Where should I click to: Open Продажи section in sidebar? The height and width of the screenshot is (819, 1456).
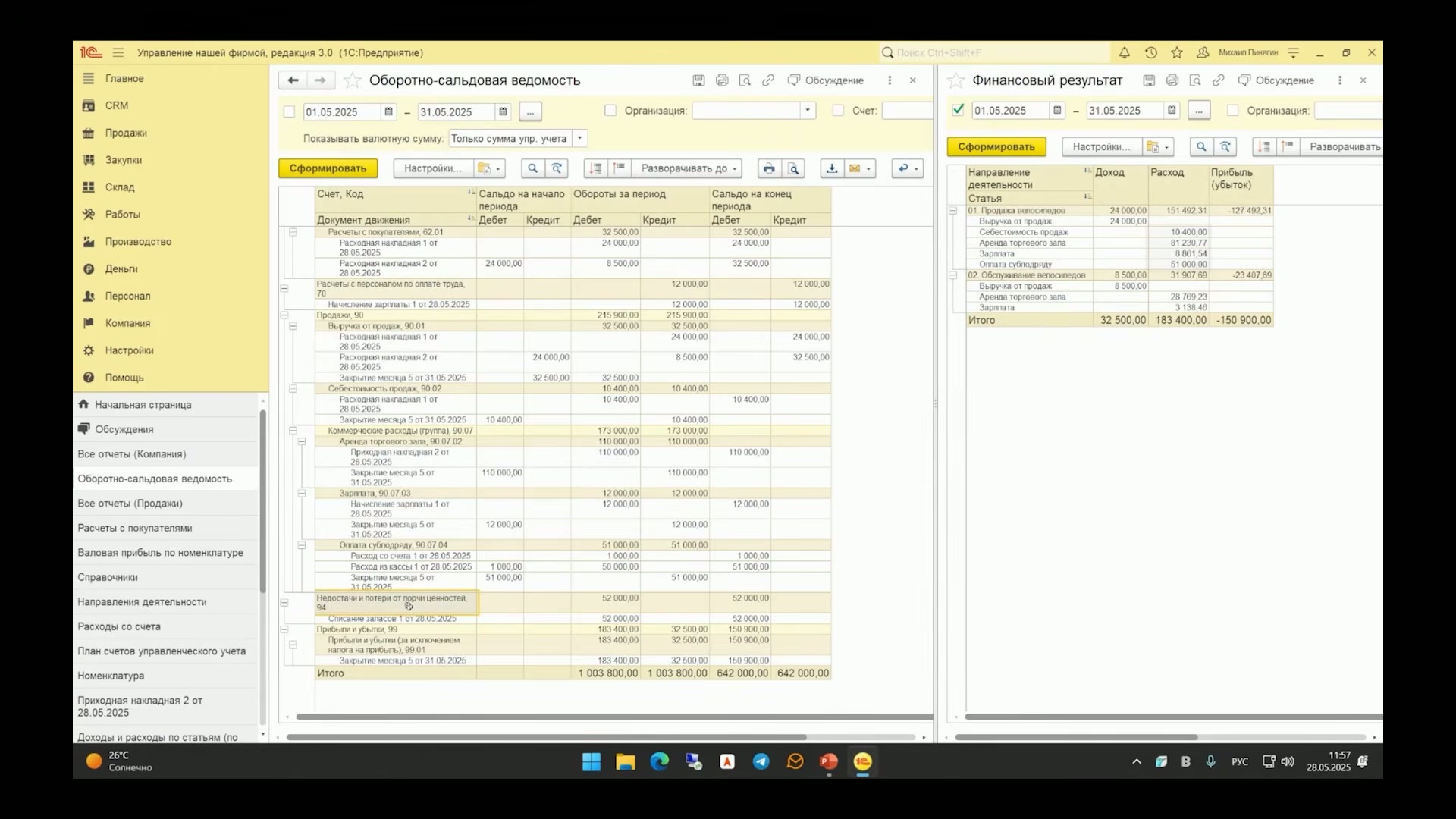[x=126, y=133]
